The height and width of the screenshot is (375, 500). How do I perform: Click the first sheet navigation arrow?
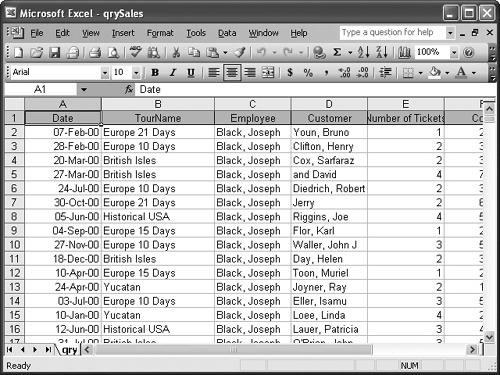[9, 350]
